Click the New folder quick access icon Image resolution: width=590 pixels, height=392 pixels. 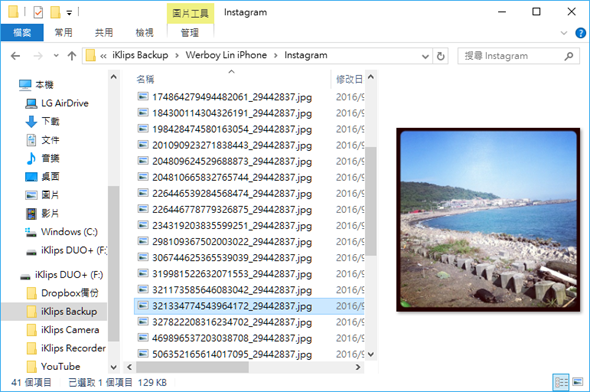55,12
